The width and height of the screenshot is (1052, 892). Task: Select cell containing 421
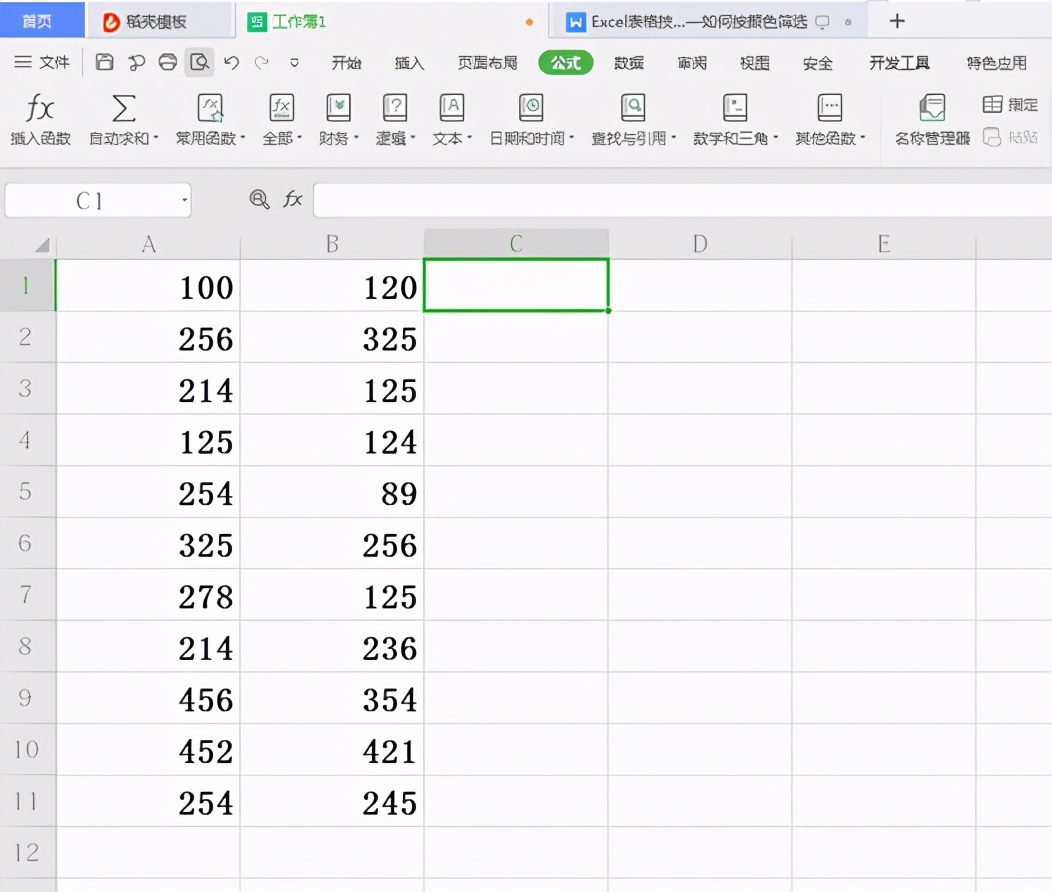[332, 750]
